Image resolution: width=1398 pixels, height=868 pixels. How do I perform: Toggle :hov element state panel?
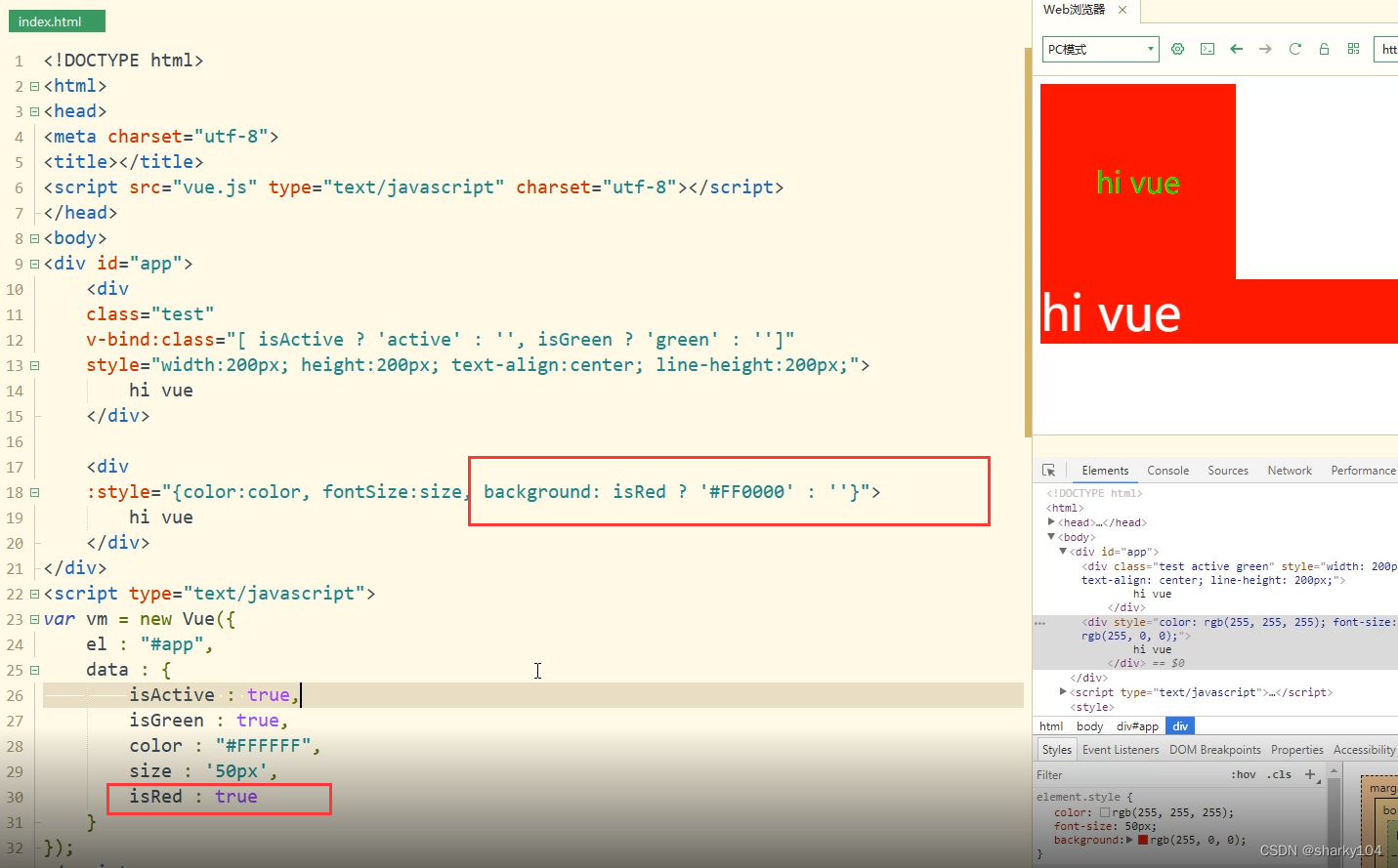pyautogui.click(x=1244, y=775)
